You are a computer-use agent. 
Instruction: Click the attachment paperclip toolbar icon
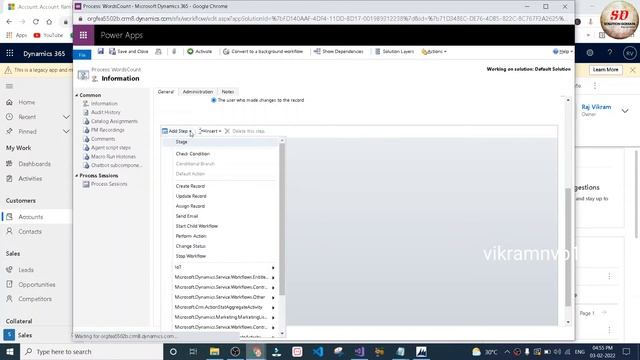point(174,51)
